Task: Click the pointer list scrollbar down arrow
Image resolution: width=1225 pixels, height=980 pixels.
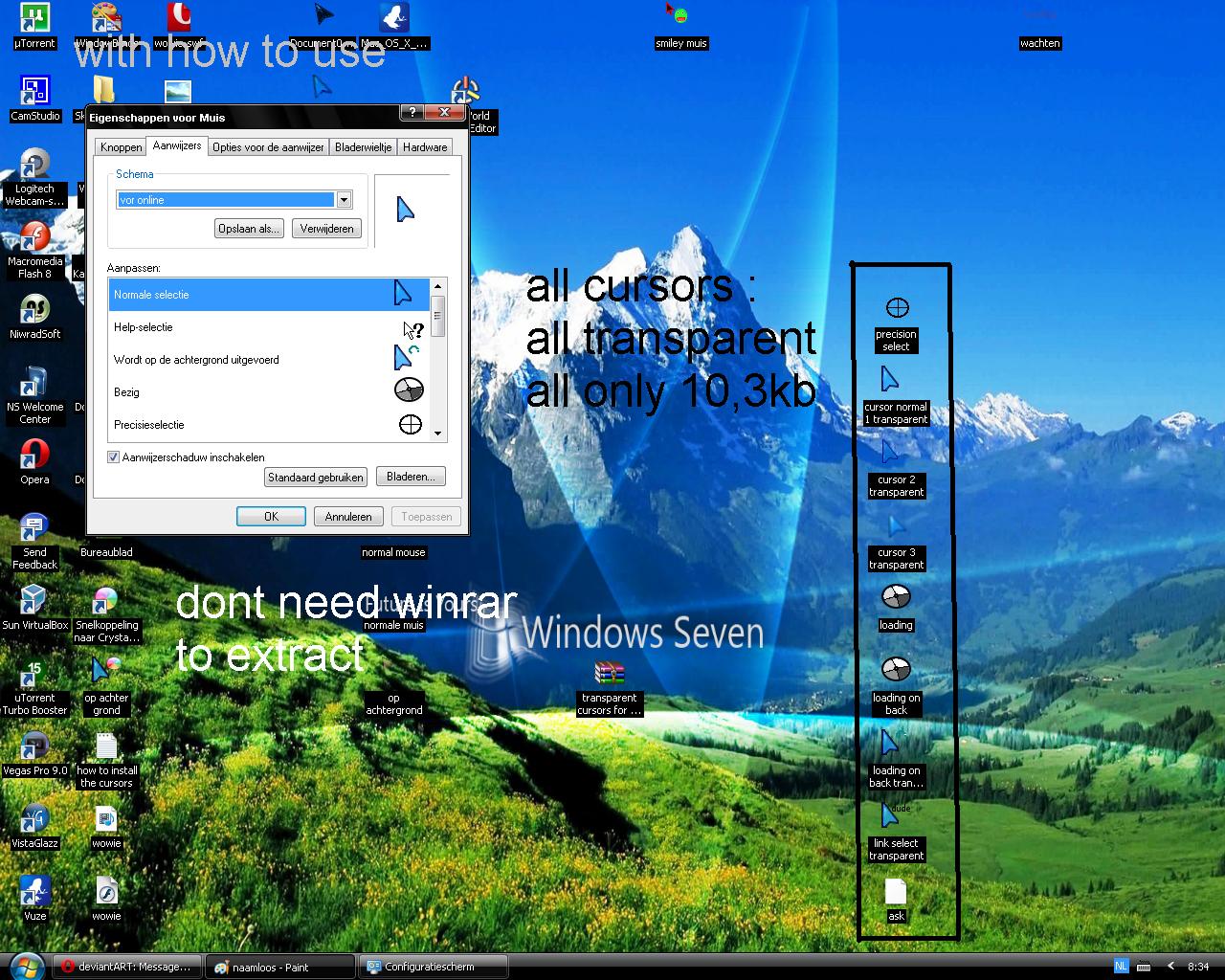Action: (x=438, y=433)
